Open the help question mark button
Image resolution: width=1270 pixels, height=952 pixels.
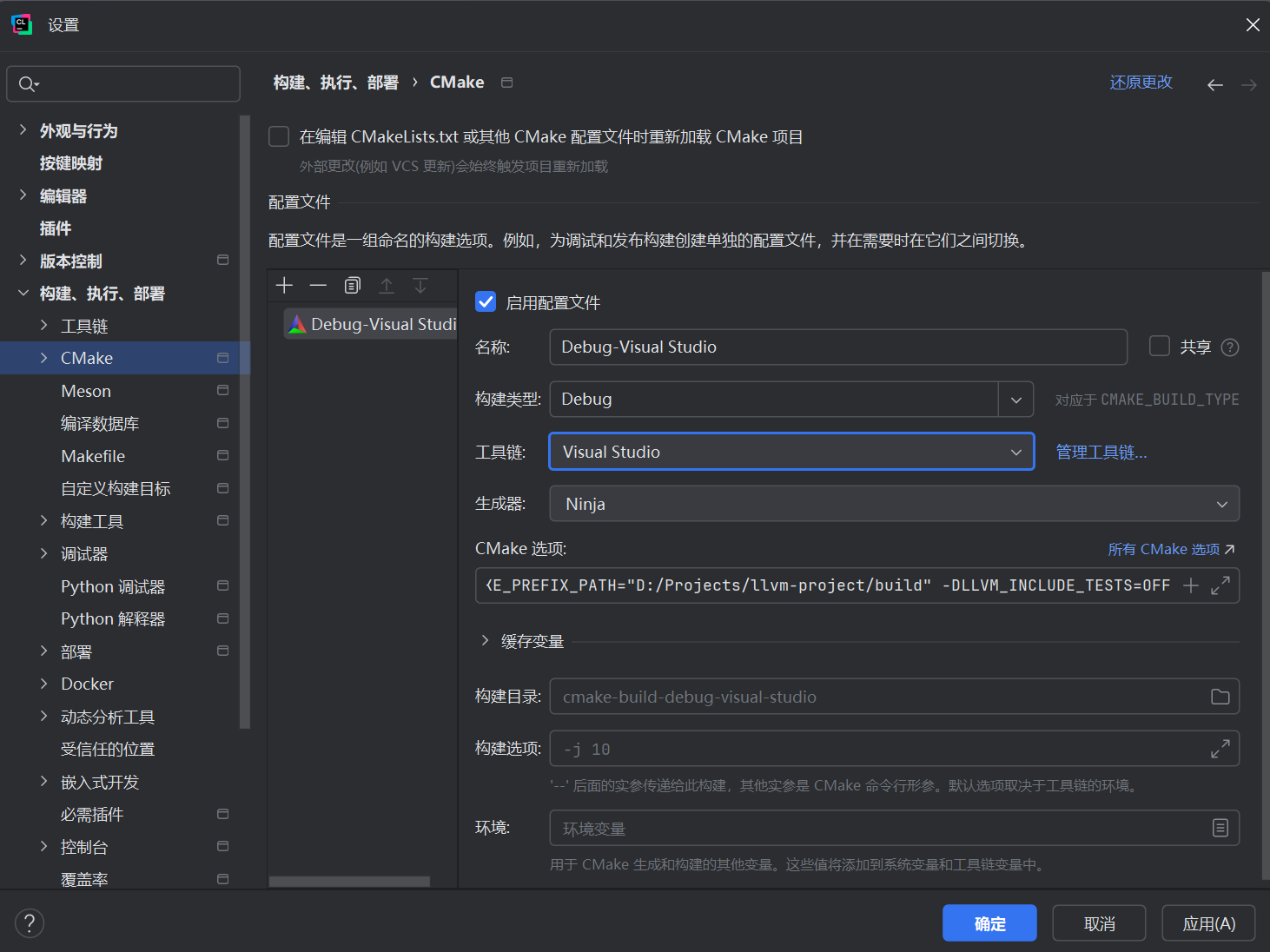pyautogui.click(x=30, y=923)
